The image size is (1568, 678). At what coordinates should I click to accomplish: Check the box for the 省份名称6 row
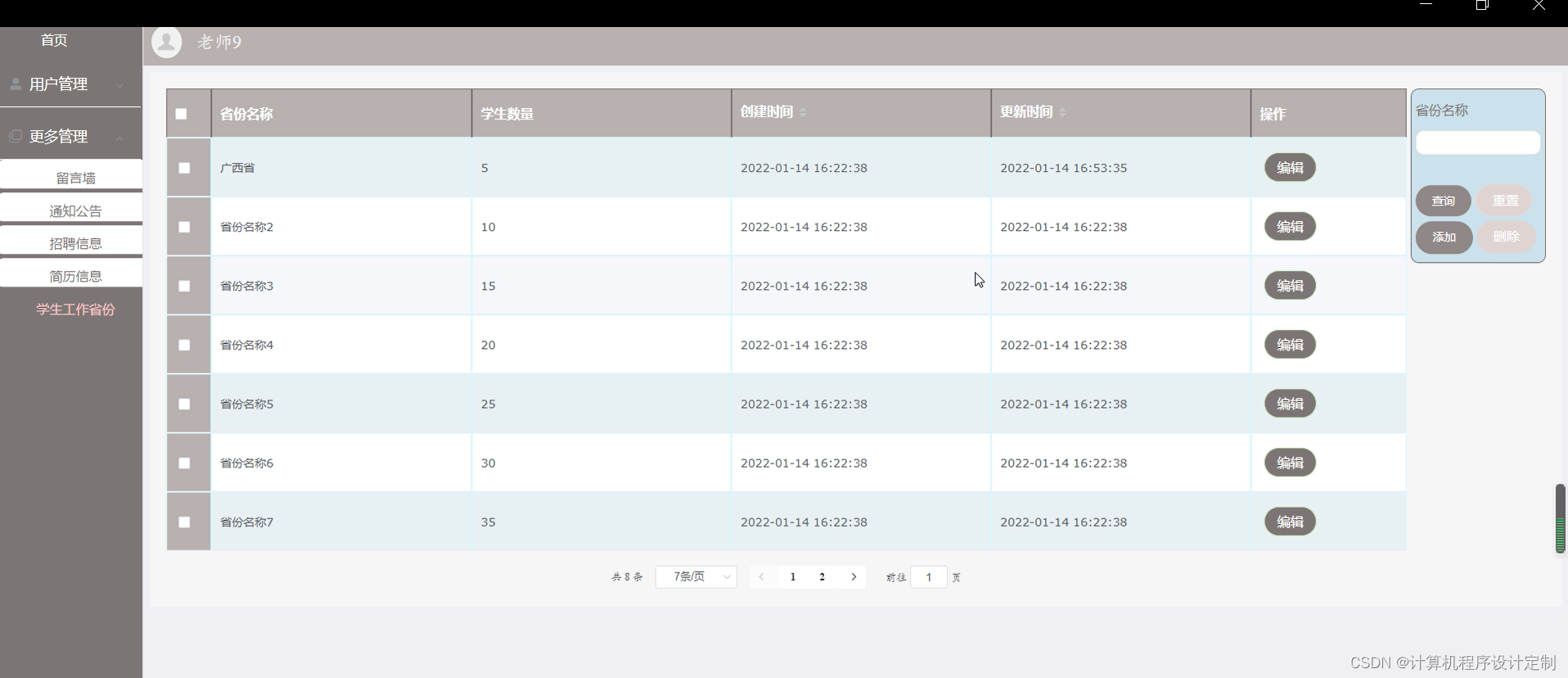[184, 463]
